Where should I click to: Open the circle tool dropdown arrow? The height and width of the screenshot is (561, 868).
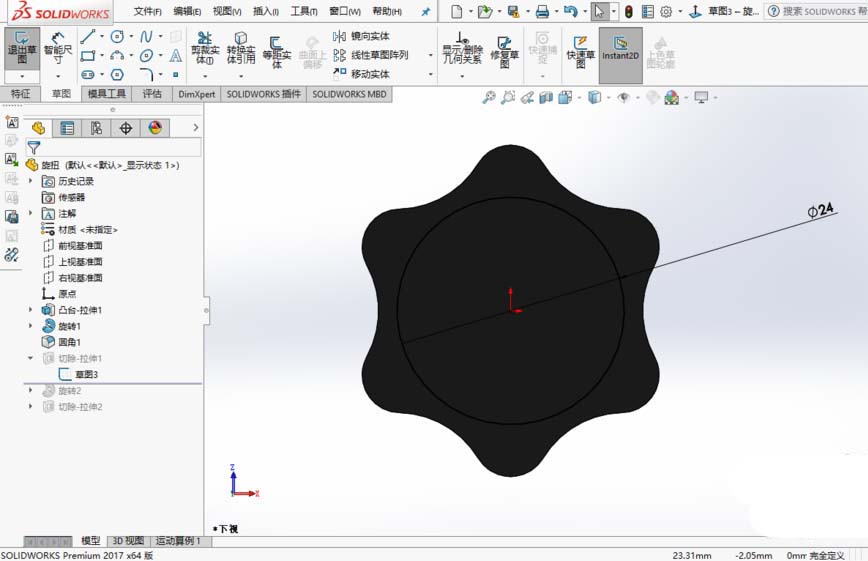tap(131, 37)
